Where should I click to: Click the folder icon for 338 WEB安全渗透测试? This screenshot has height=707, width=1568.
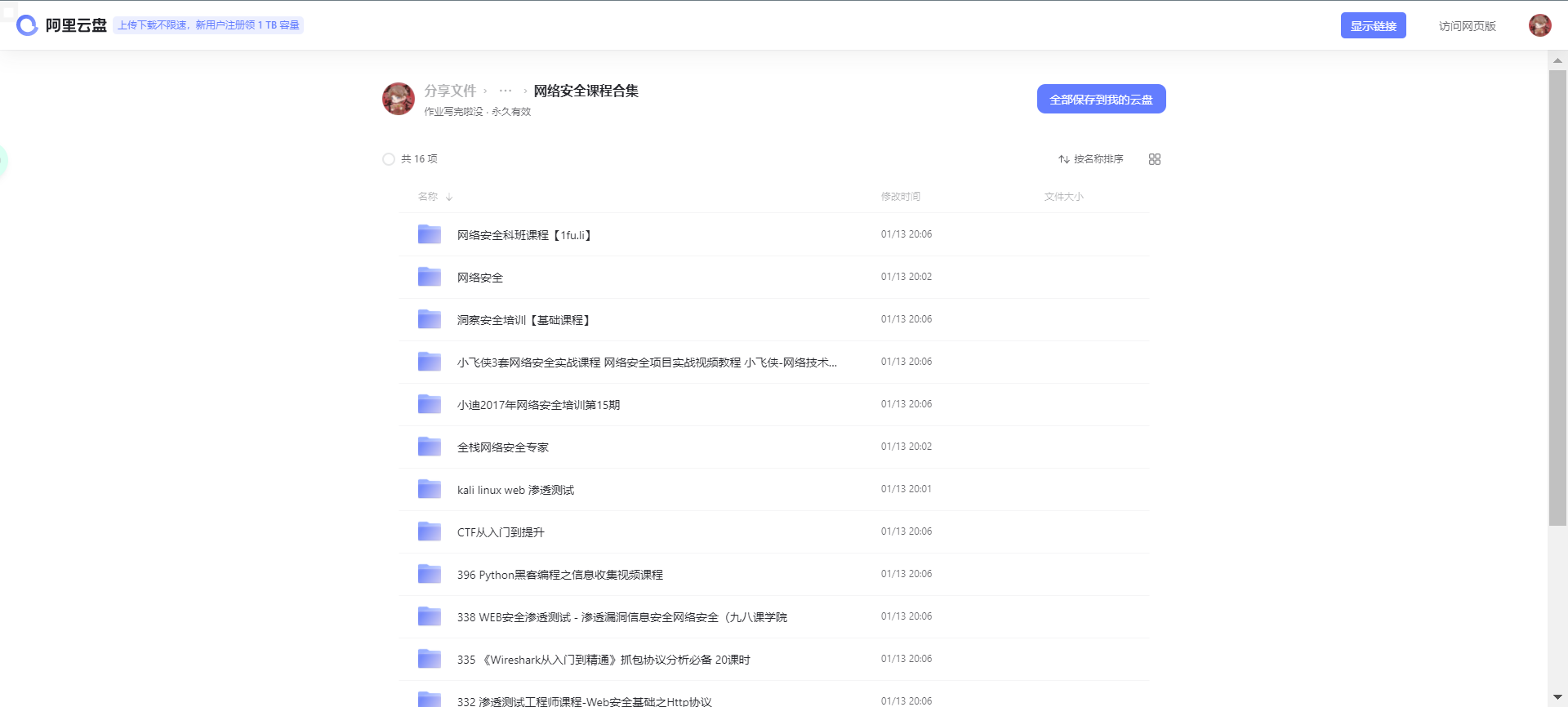430,616
